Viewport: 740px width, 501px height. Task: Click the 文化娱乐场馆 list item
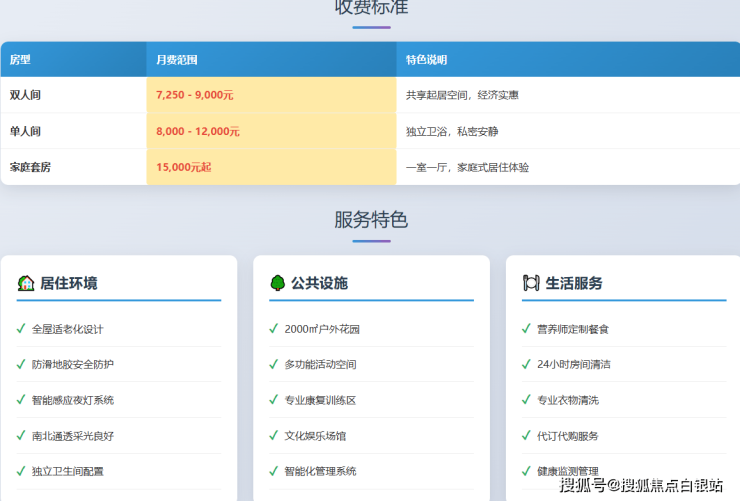tap(315, 436)
